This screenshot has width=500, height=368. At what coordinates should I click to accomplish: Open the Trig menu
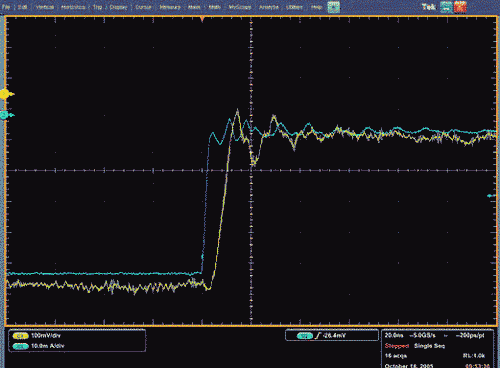pyautogui.click(x=97, y=7)
